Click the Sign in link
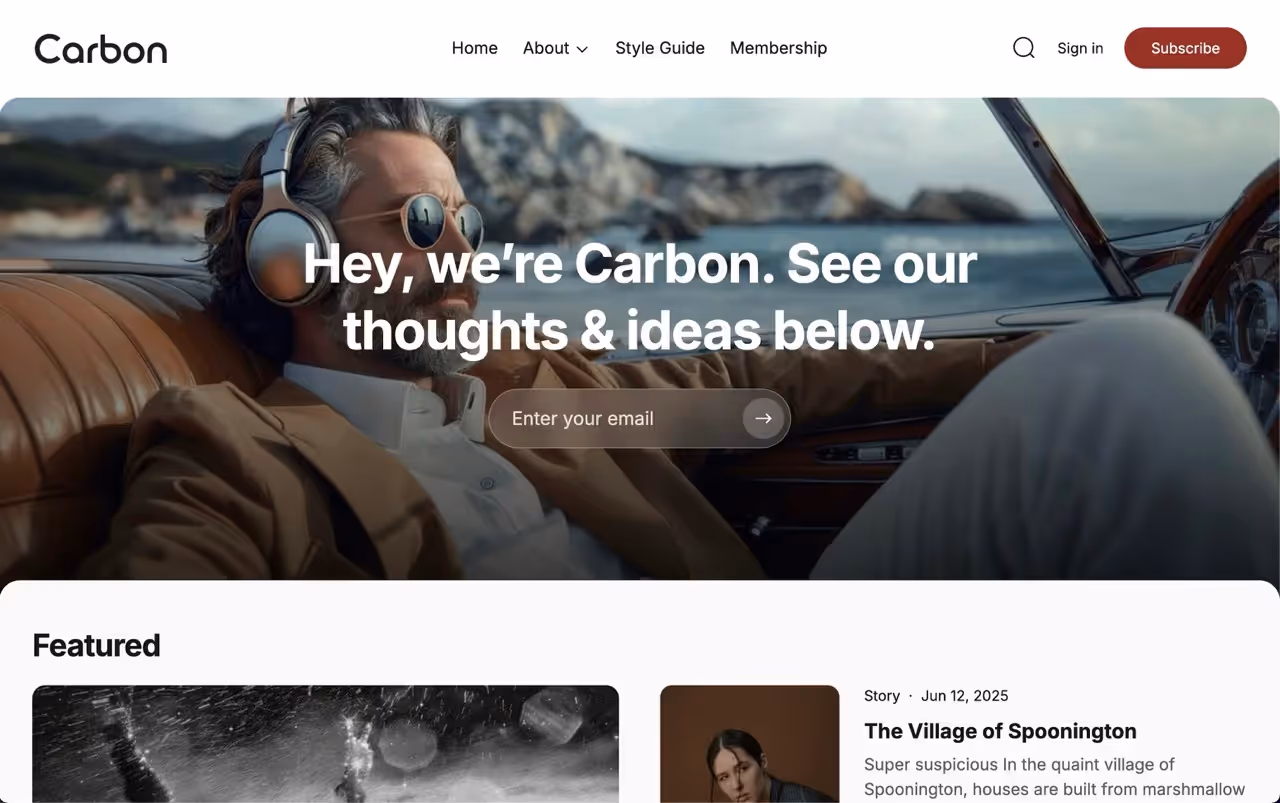Screen dimensions: 1280x803 tap(1080, 48)
